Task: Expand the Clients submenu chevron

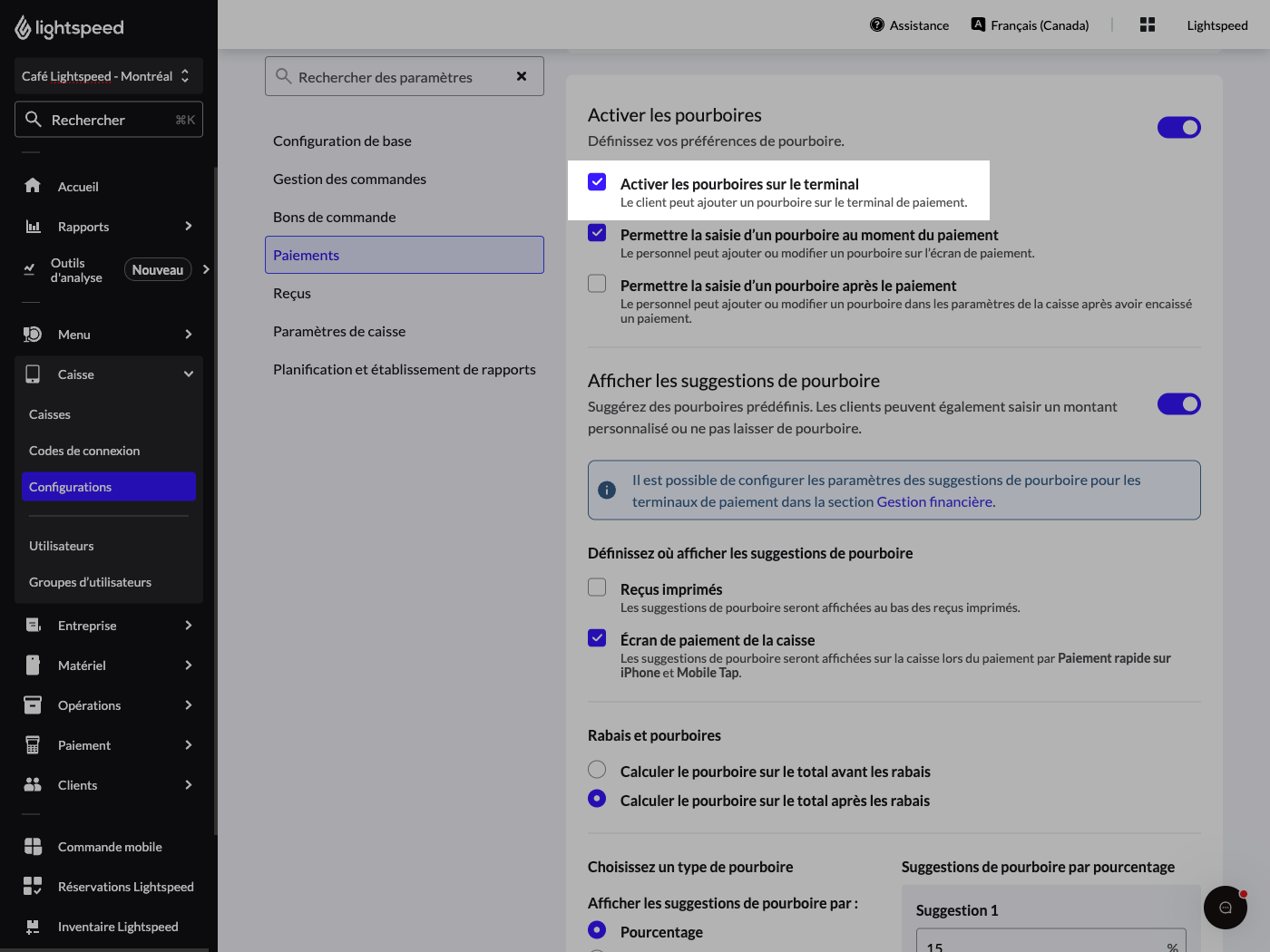Action: tap(189, 785)
